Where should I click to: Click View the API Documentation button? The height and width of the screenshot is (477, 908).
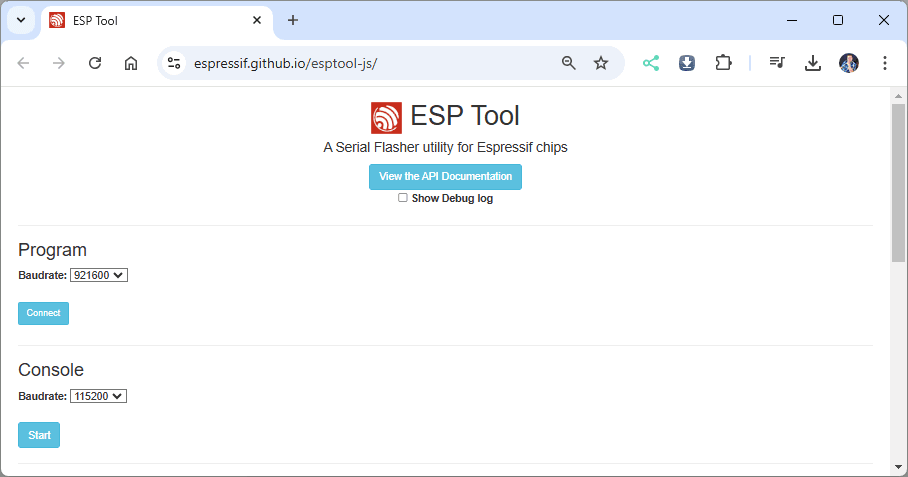pyautogui.click(x=445, y=177)
